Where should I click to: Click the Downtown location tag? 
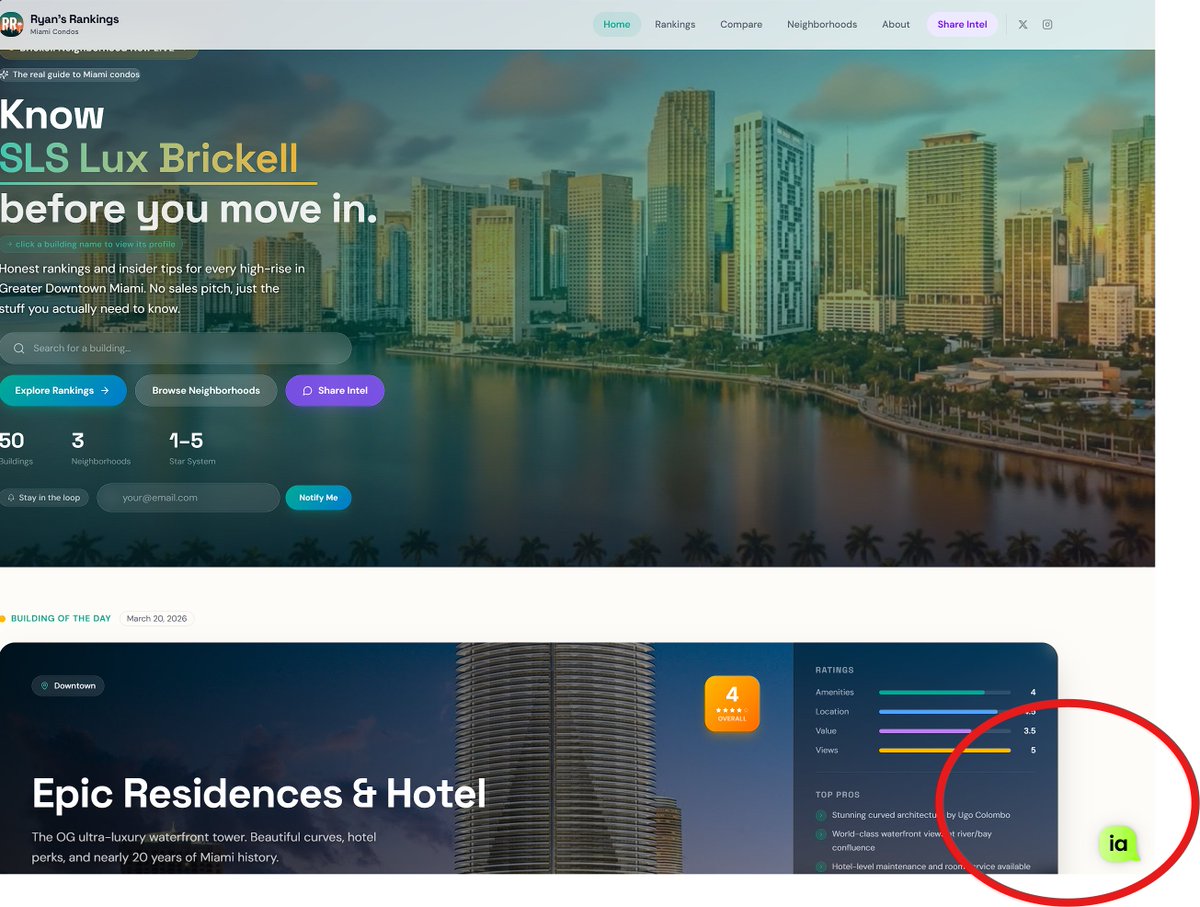point(68,685)
